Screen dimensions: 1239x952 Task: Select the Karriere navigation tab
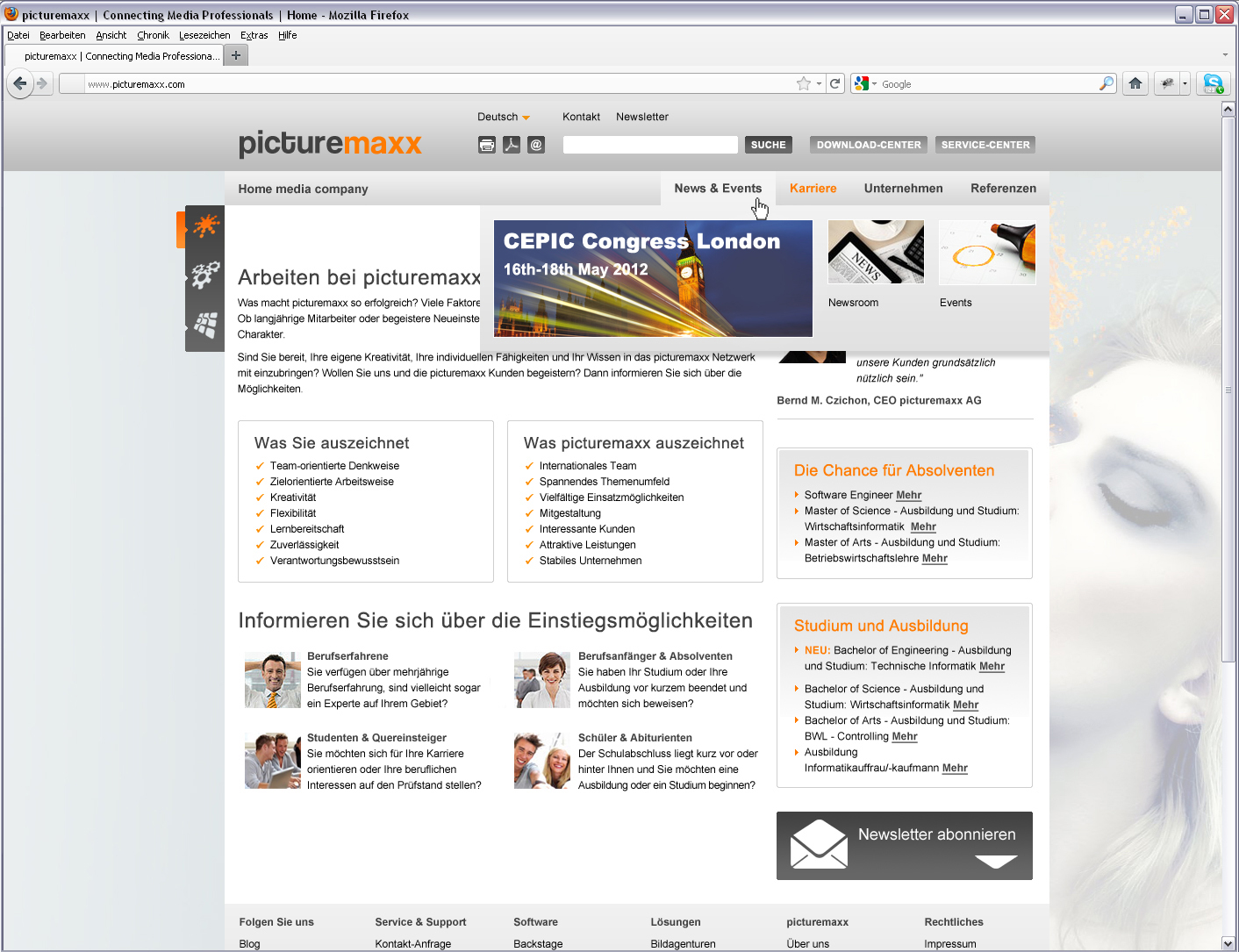[813, 189]
